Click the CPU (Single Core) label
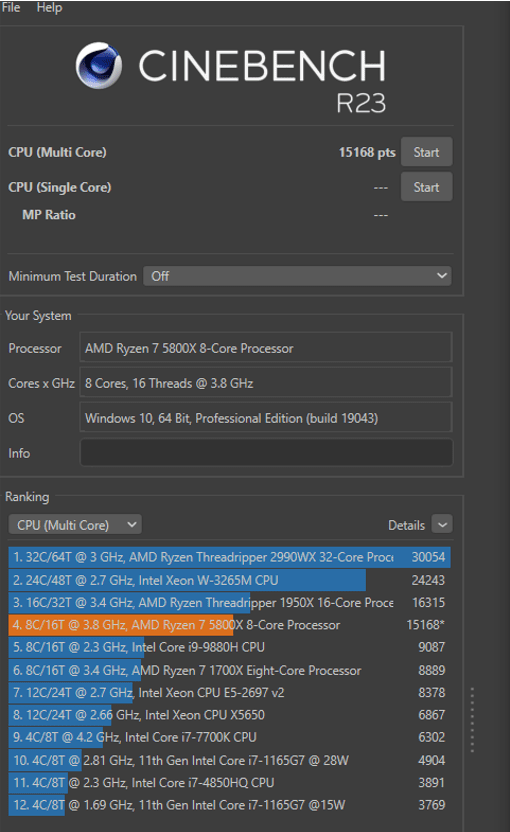This screenshot has height=832, width=510. [59, 187]
